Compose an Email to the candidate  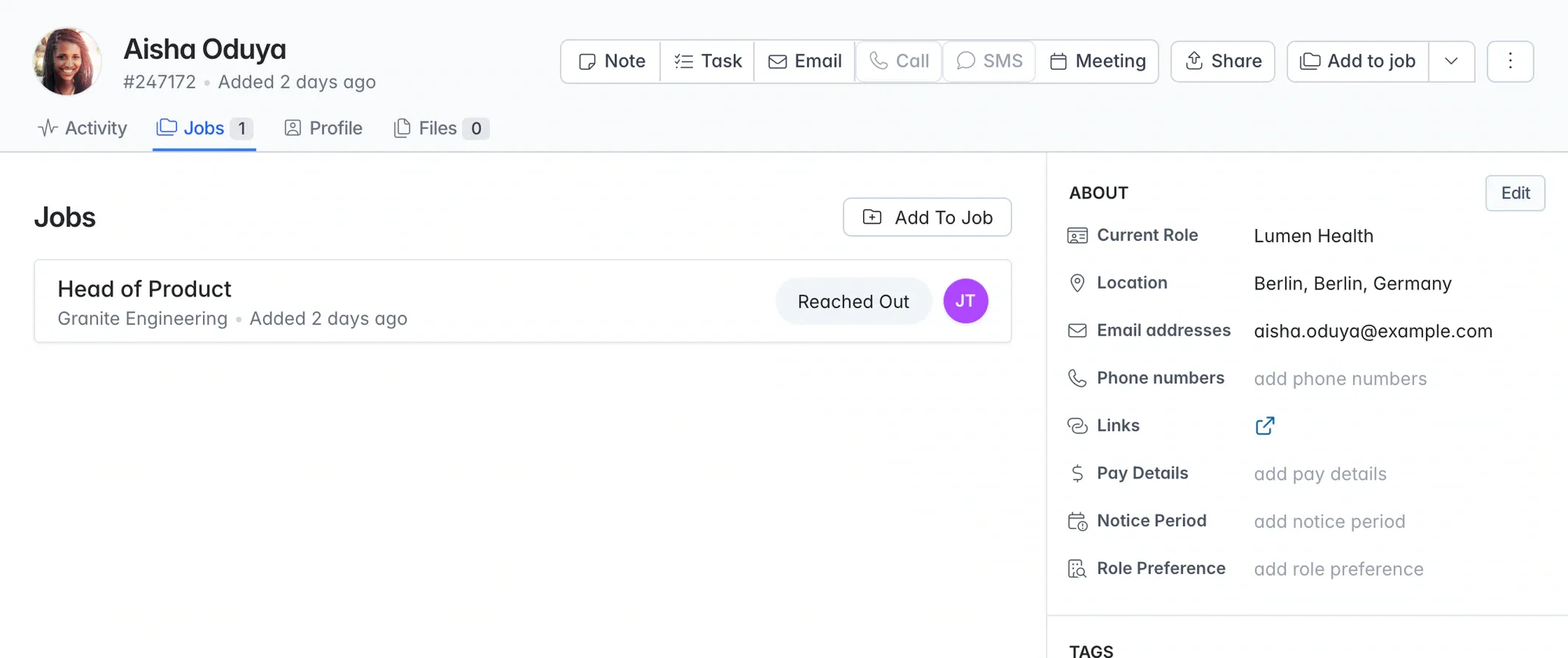(x=804, y=61)
